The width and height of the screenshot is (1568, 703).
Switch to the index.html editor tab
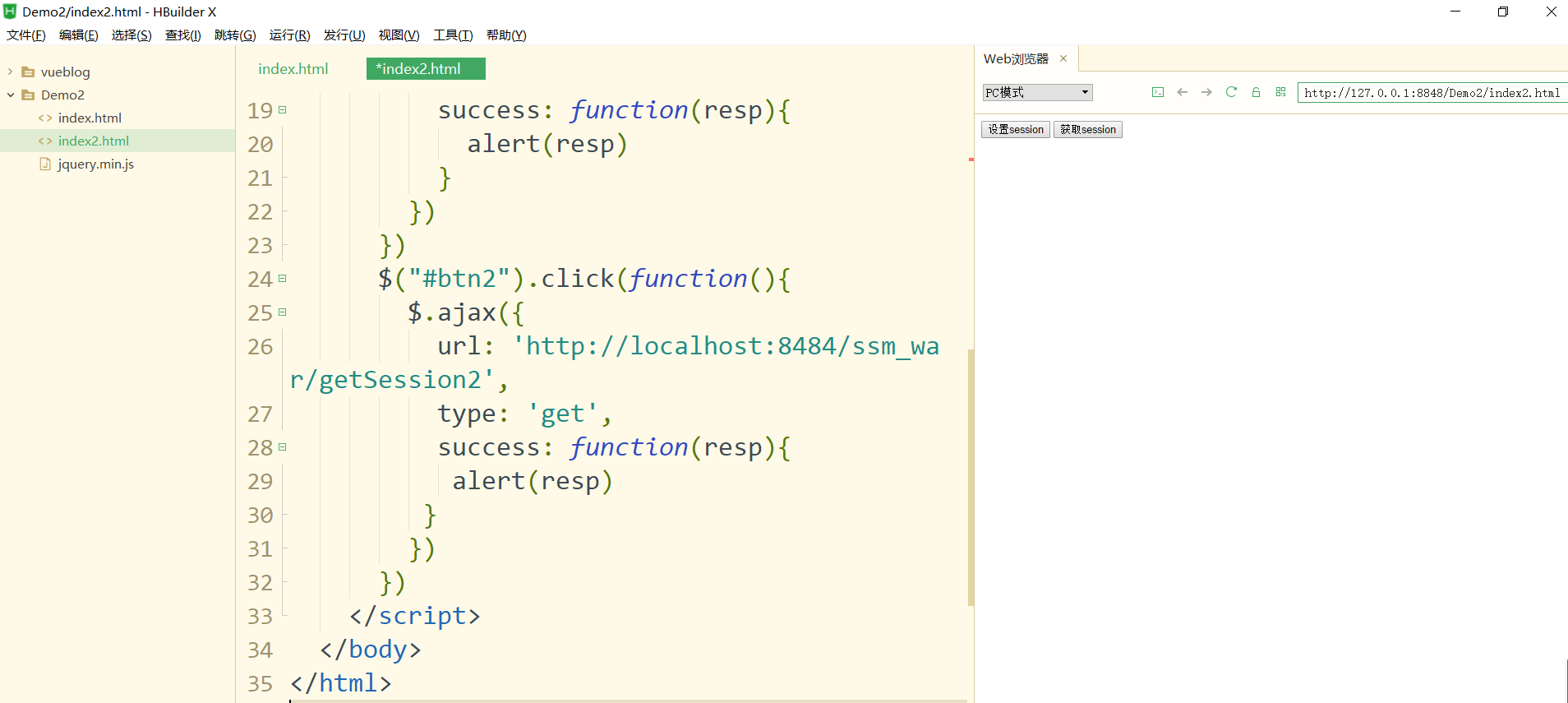click(x=293, y=69)
